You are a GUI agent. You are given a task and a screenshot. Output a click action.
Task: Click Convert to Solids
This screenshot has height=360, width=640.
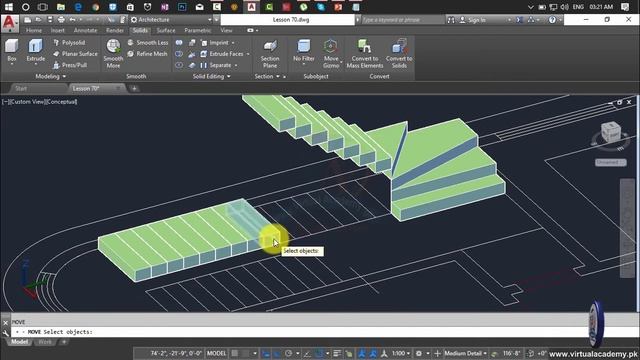(399, 53)
